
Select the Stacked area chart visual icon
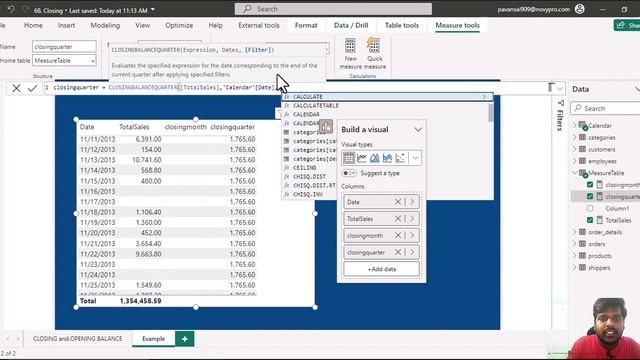(x=387, y=158)
